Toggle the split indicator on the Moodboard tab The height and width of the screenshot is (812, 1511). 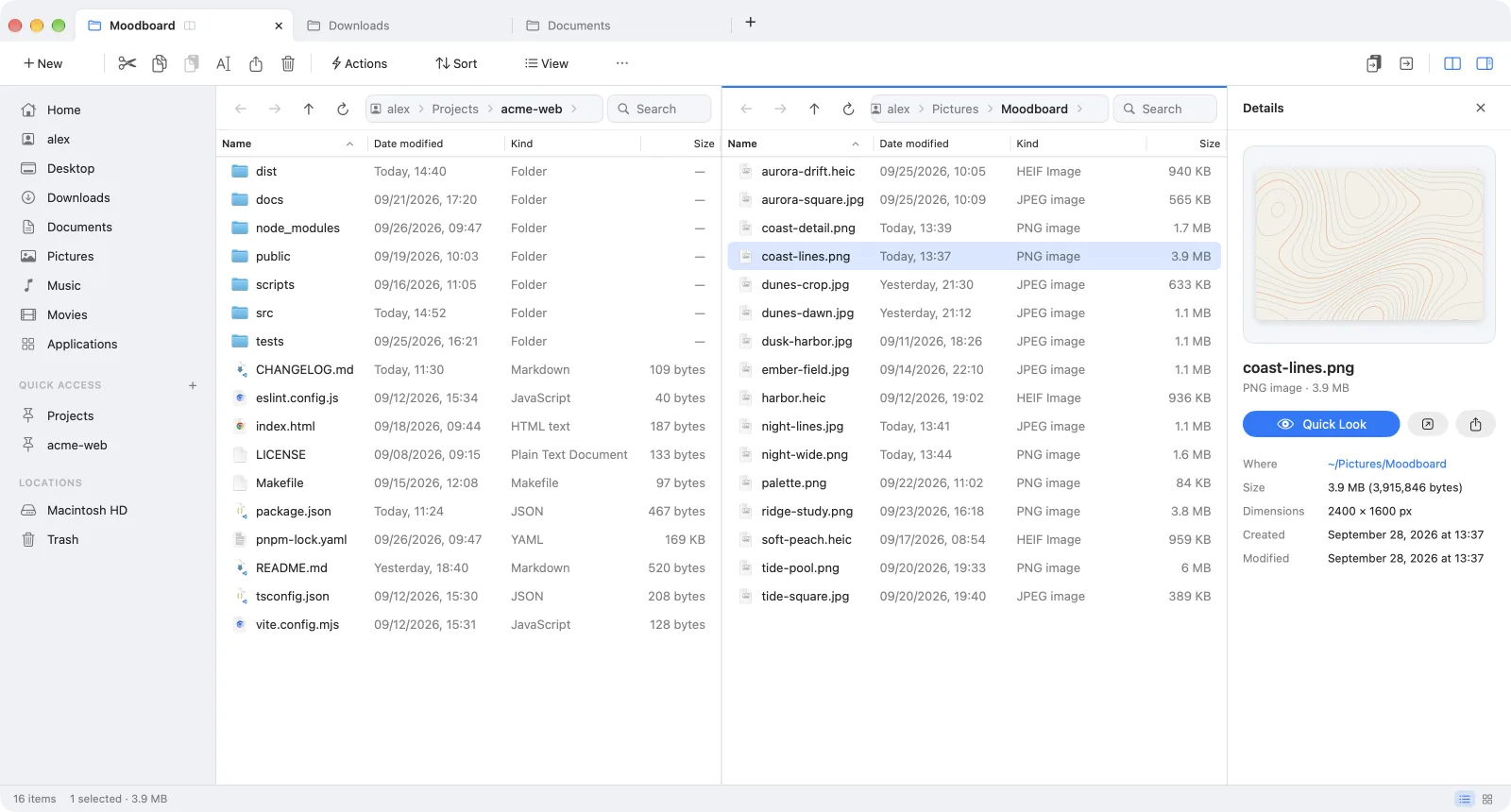(x=190, y=25)
